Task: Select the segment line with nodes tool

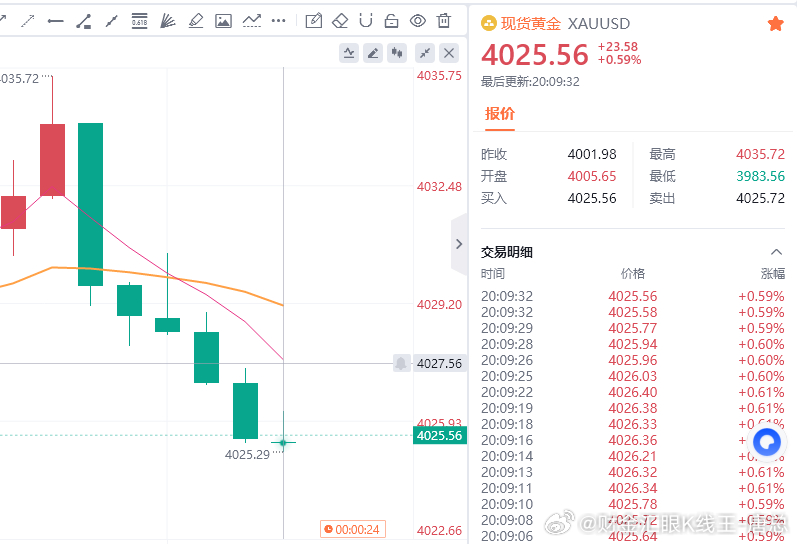Action: pos(83,21)
